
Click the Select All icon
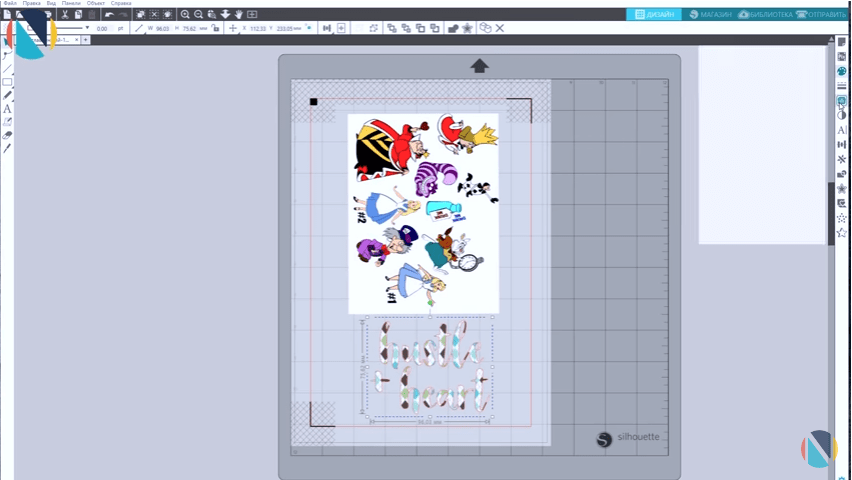point(140,15)
